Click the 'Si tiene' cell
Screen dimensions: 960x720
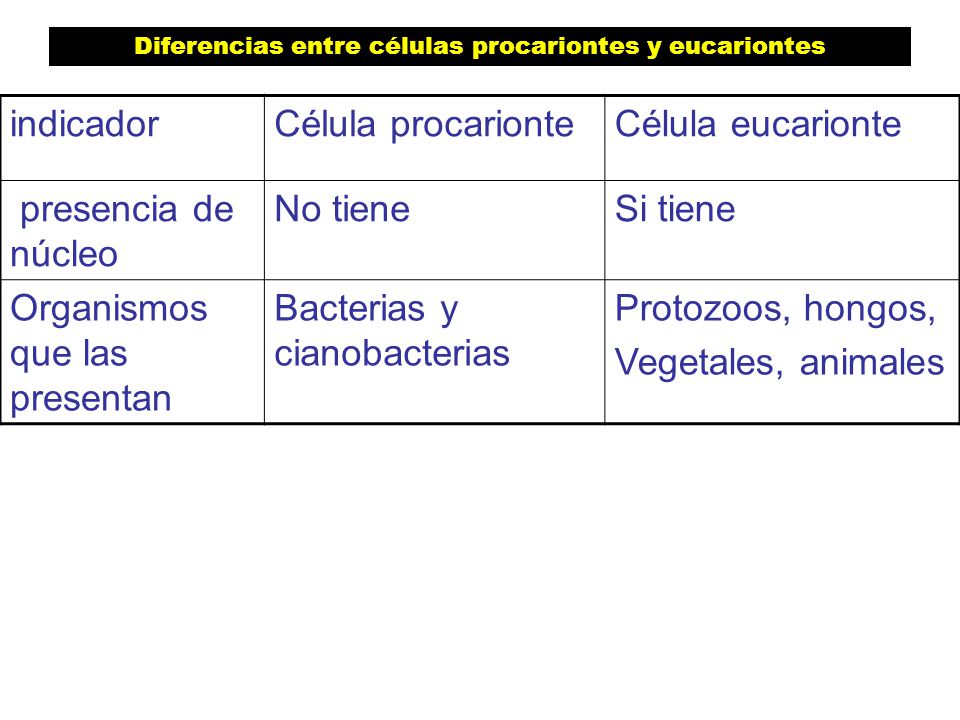pos(782,230)
